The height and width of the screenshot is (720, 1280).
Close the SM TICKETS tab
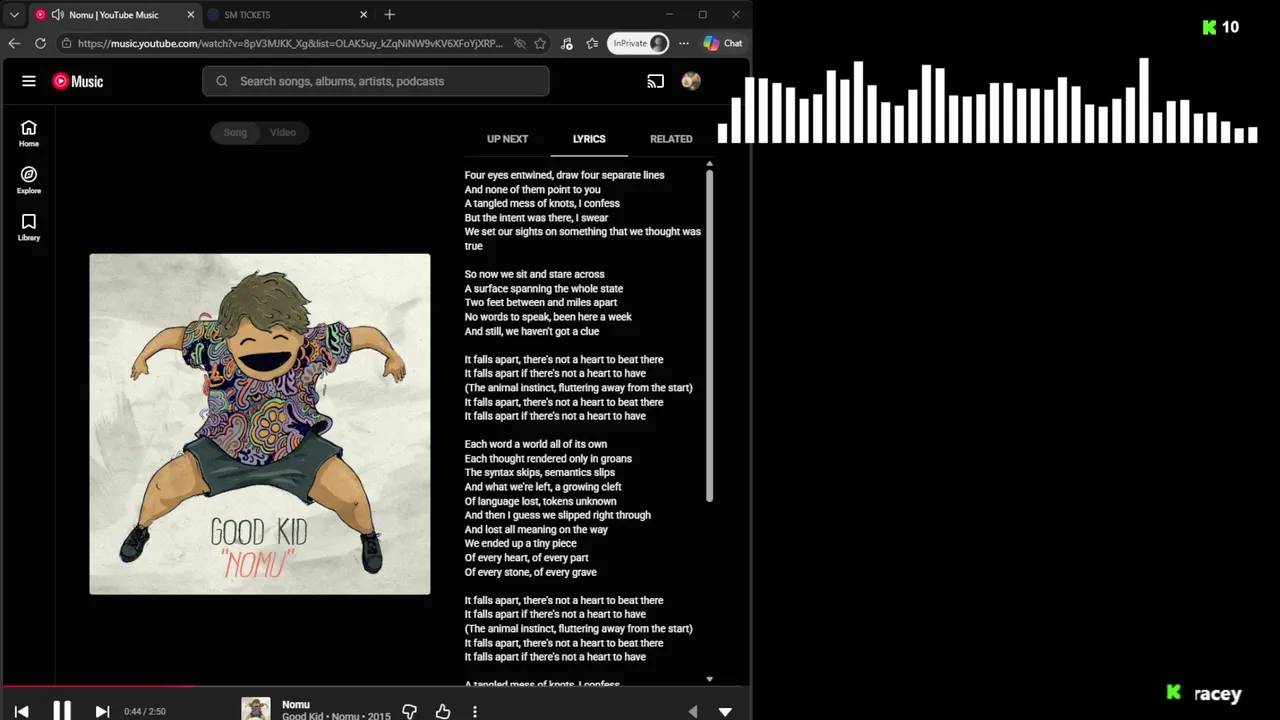pyautogui.click(x=364, y=15)
